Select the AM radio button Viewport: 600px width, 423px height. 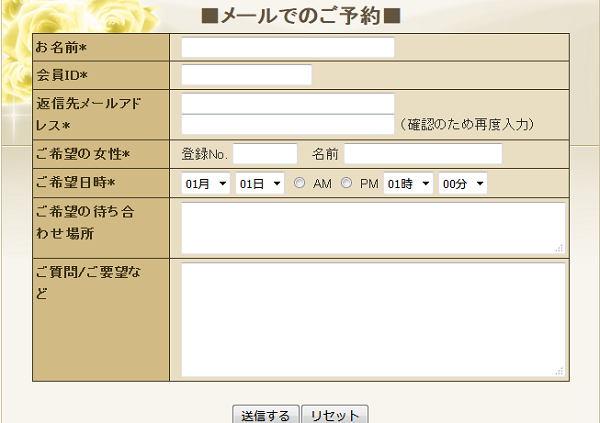tap(299, 184)
